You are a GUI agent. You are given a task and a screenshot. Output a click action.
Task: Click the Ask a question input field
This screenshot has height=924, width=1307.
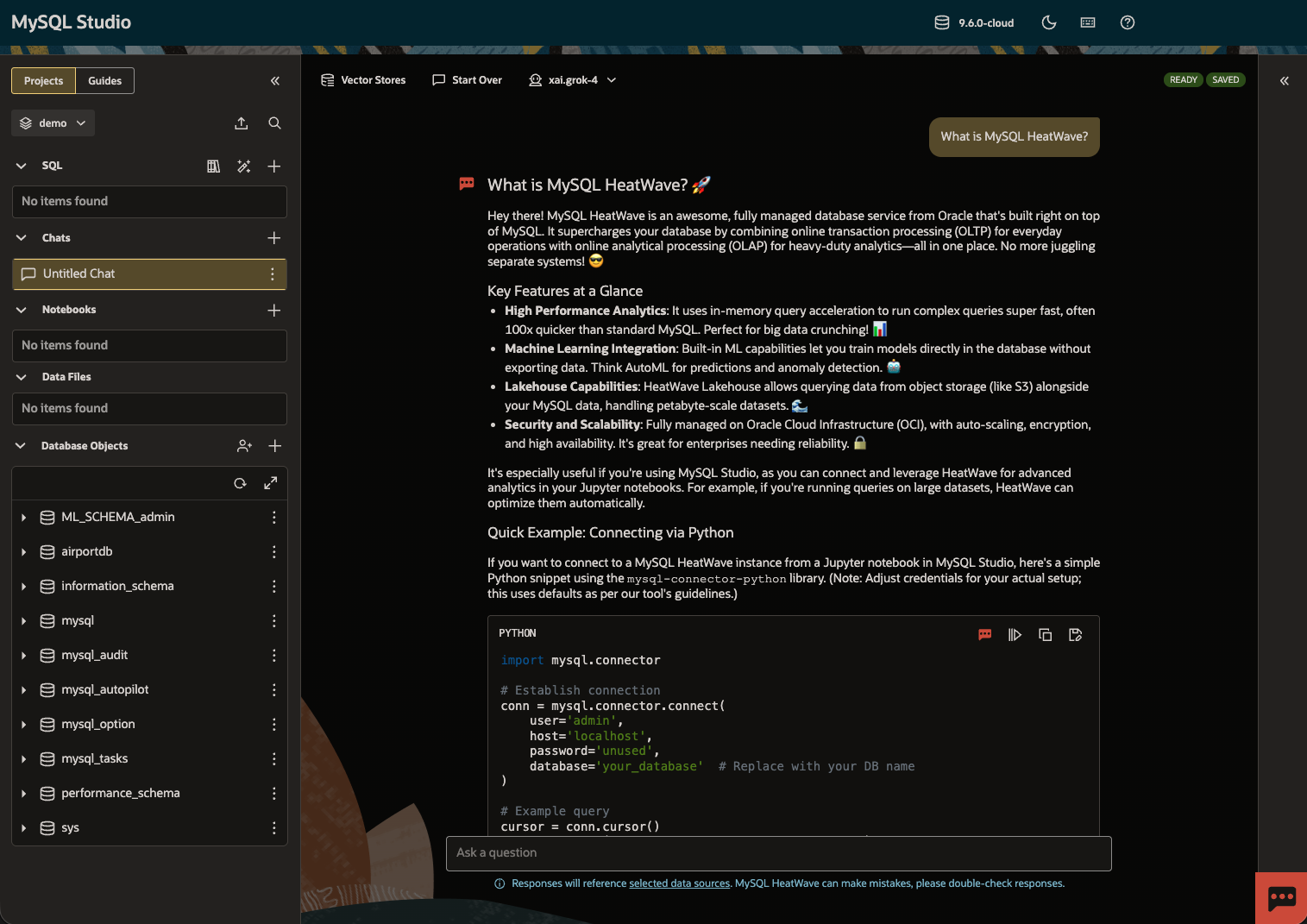tap(777, 853)
